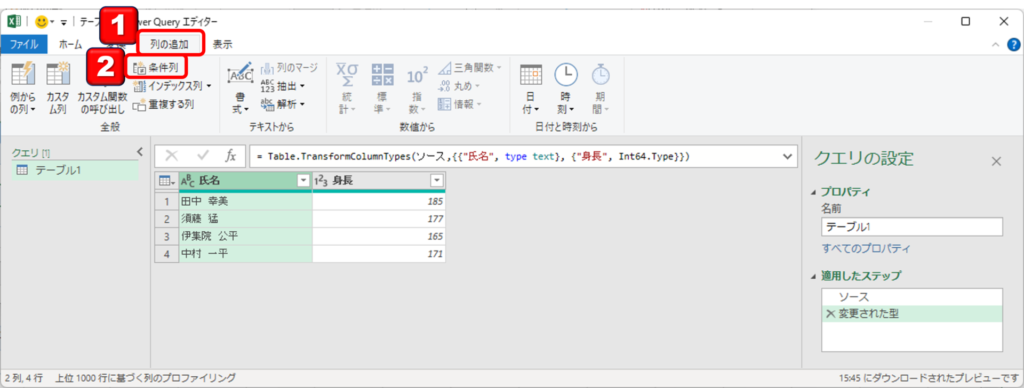Viewport: 1024px width, 388px height.
Task: Open the 解析 parse option
Action: pyautogui.click(x=283, y=104)
